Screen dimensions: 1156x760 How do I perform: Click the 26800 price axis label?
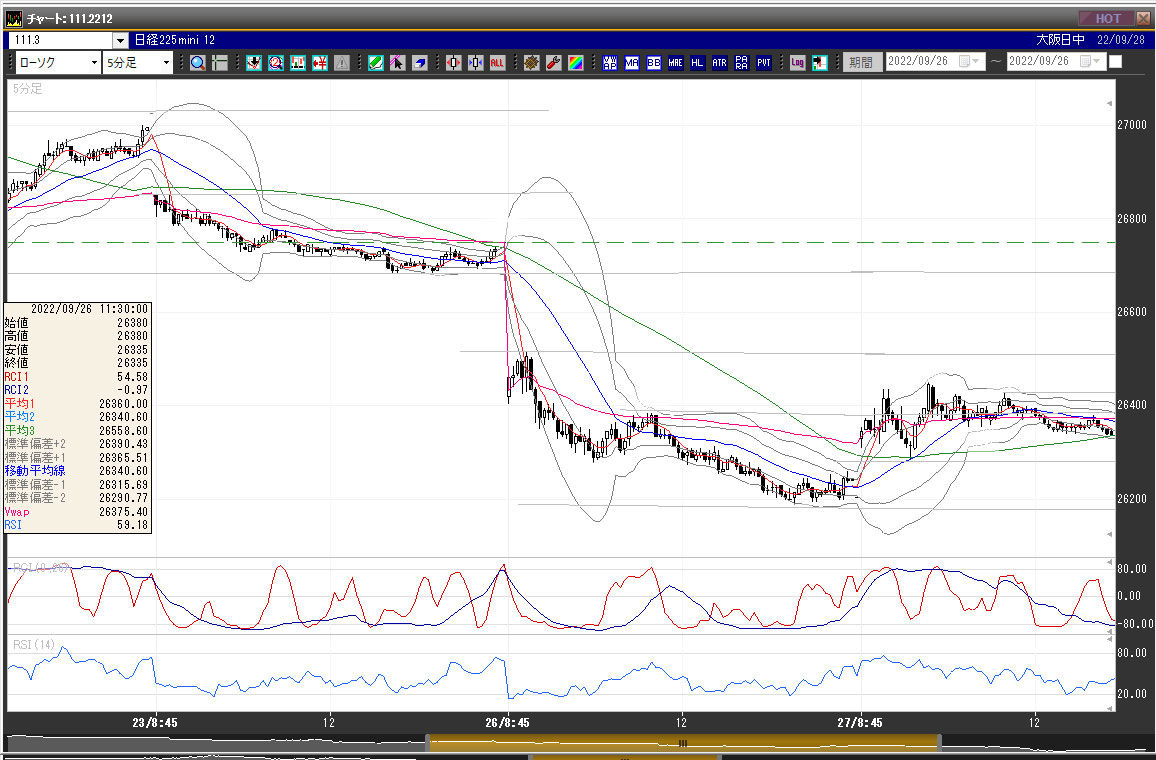coord(1132,218)
